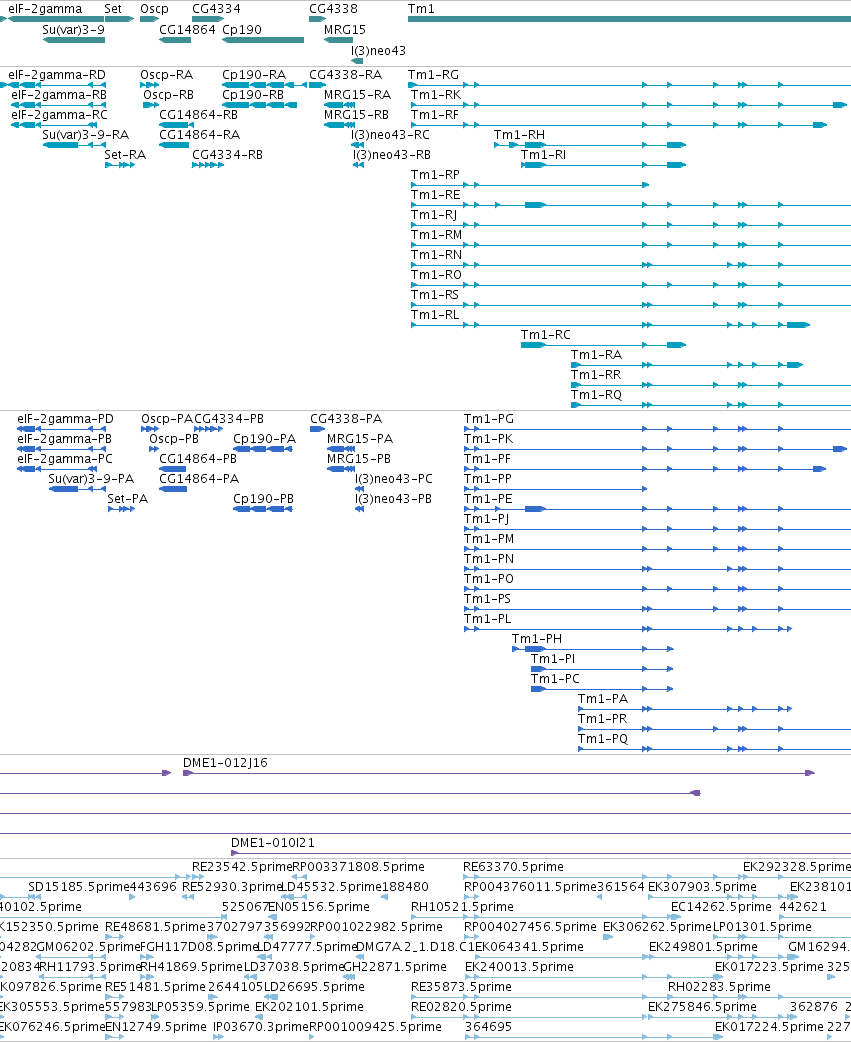Select the Su(var)3-9 gene label

click(73, 30)
